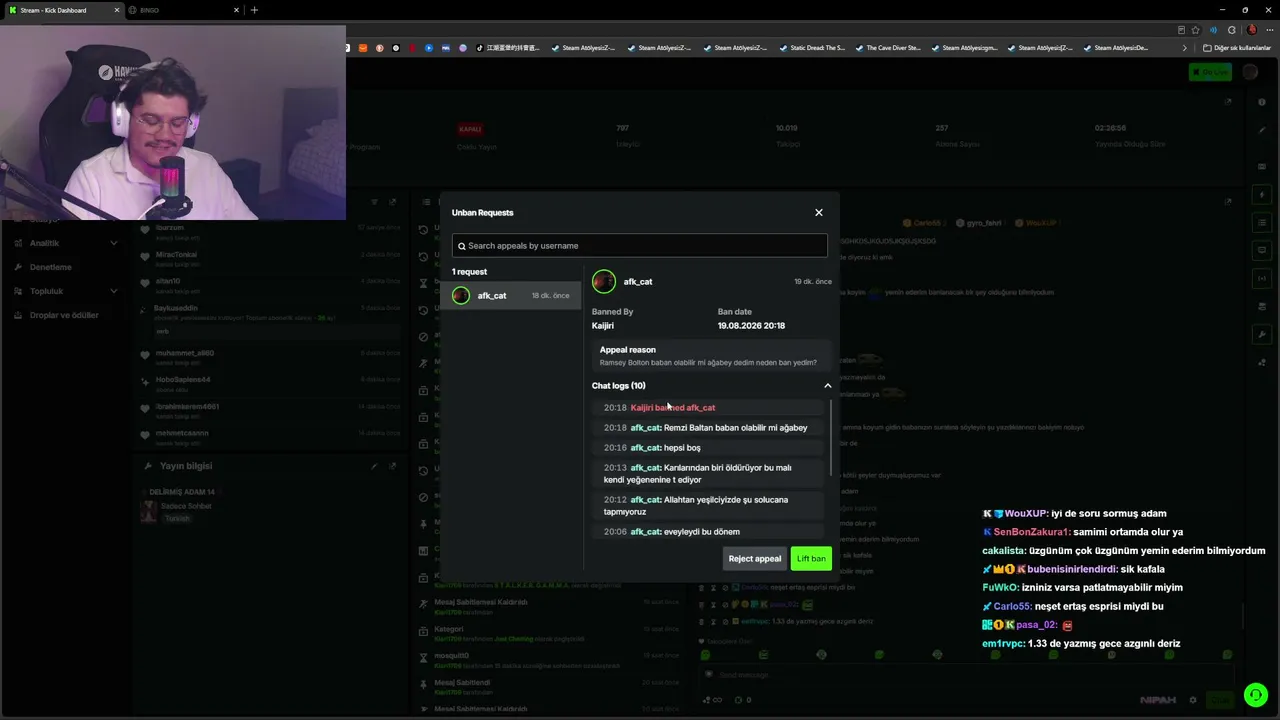Image resolution: width=1280 pixels, height=720 pixels.
Task: Pop out the Yayın bilgisi panel
Action: tap(392, 466)
